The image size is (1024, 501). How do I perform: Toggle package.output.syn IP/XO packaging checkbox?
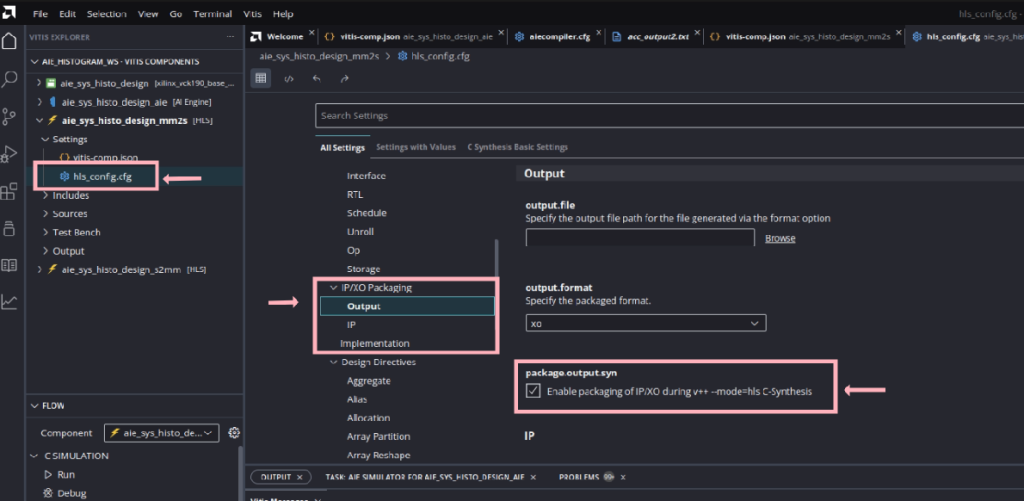pos(534,391)
